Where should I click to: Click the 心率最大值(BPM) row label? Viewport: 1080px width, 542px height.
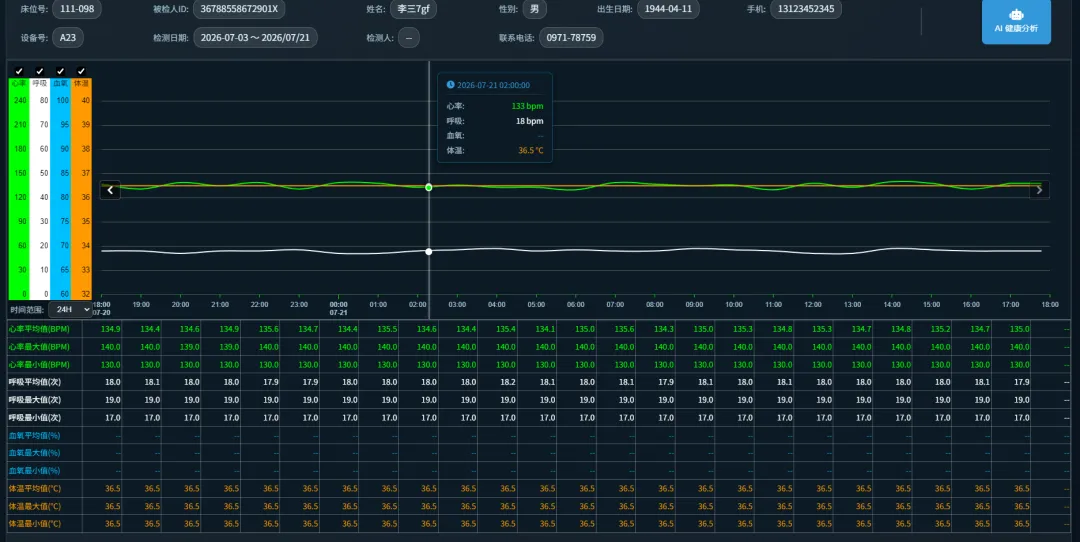pos(39,347)
